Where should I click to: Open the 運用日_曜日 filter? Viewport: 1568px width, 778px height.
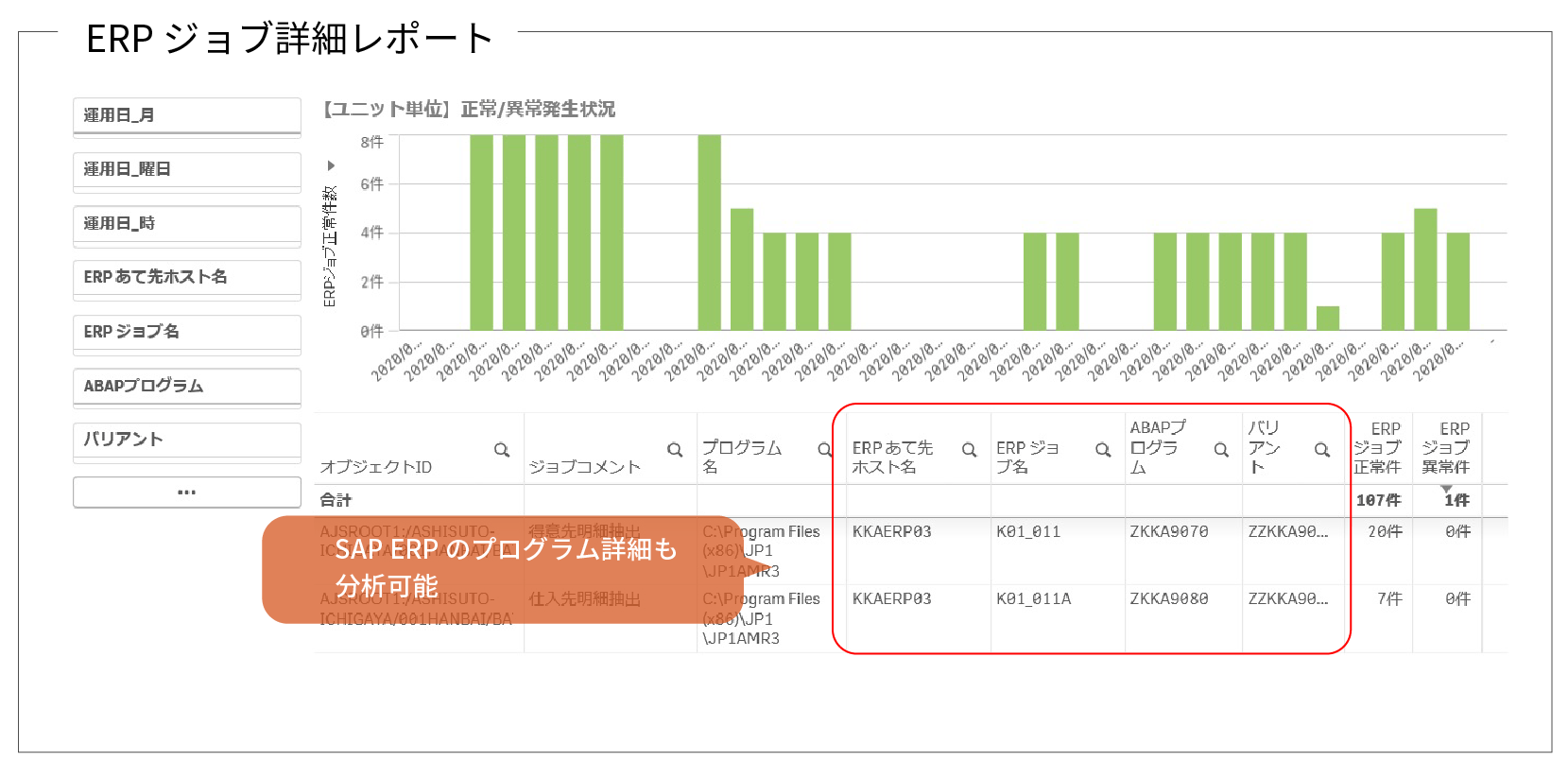point(187,170)
